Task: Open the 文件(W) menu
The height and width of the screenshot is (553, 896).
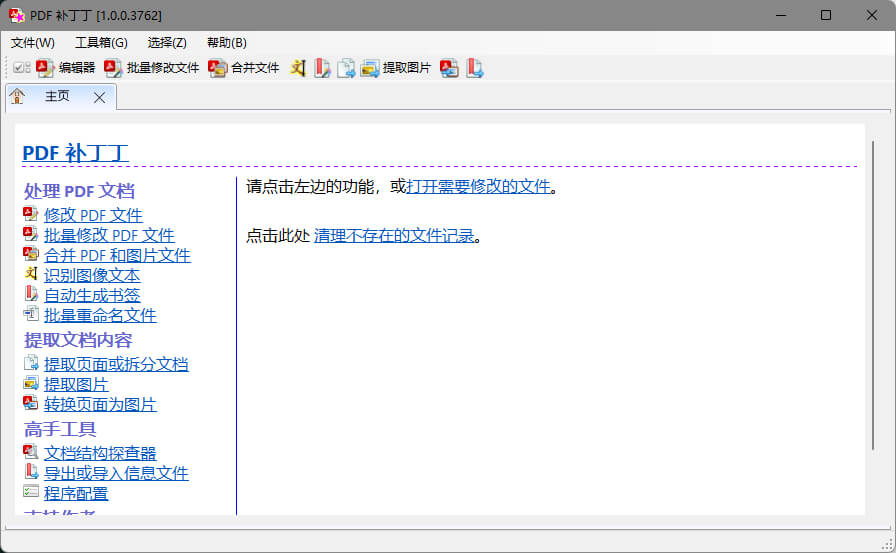Action: (x=33, y=43)
